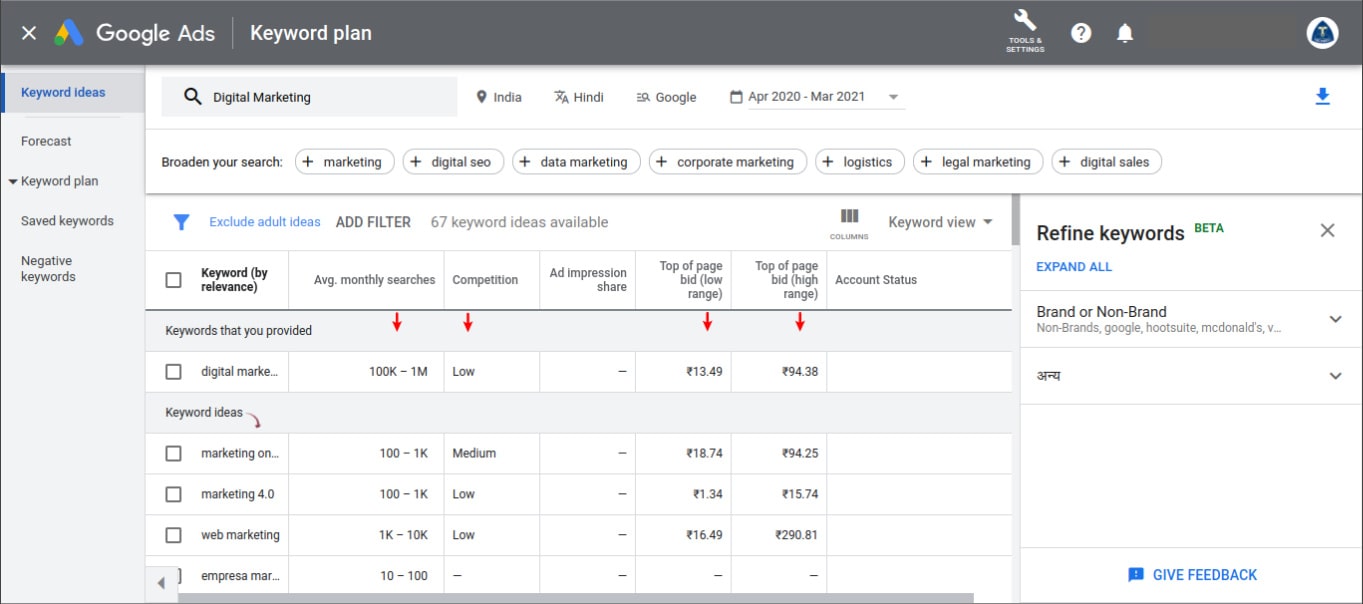
Task: Click plus icon on logistics chip
Action: pos(828,162)
